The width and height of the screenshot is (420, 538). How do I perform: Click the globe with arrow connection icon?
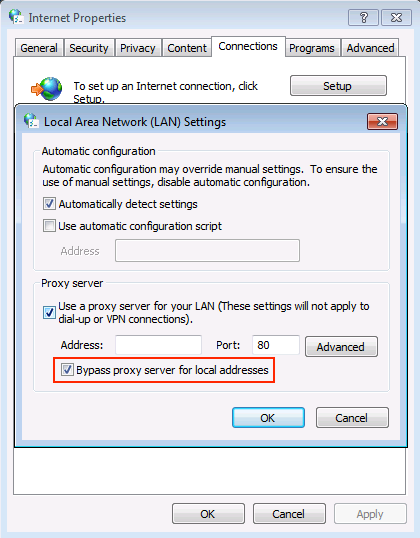47,89
